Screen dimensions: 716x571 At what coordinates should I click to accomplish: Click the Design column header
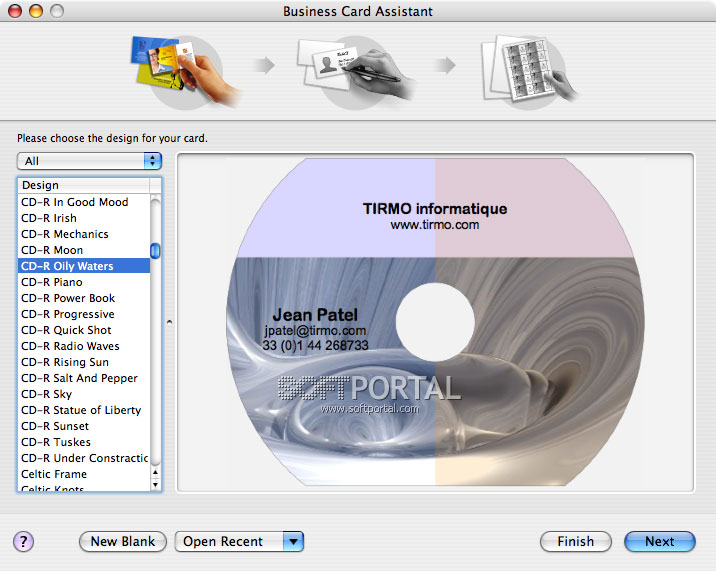click(x=84, y=185)
